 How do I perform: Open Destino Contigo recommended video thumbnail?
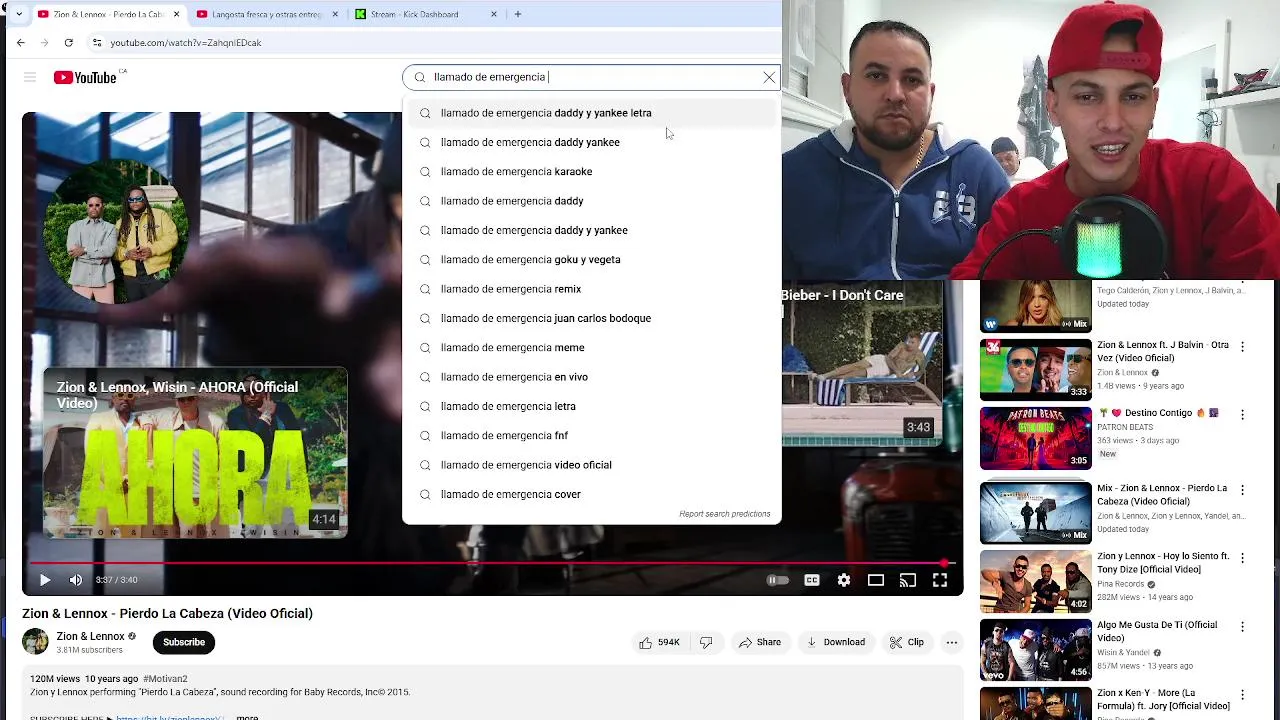[x=1035, y=438]
